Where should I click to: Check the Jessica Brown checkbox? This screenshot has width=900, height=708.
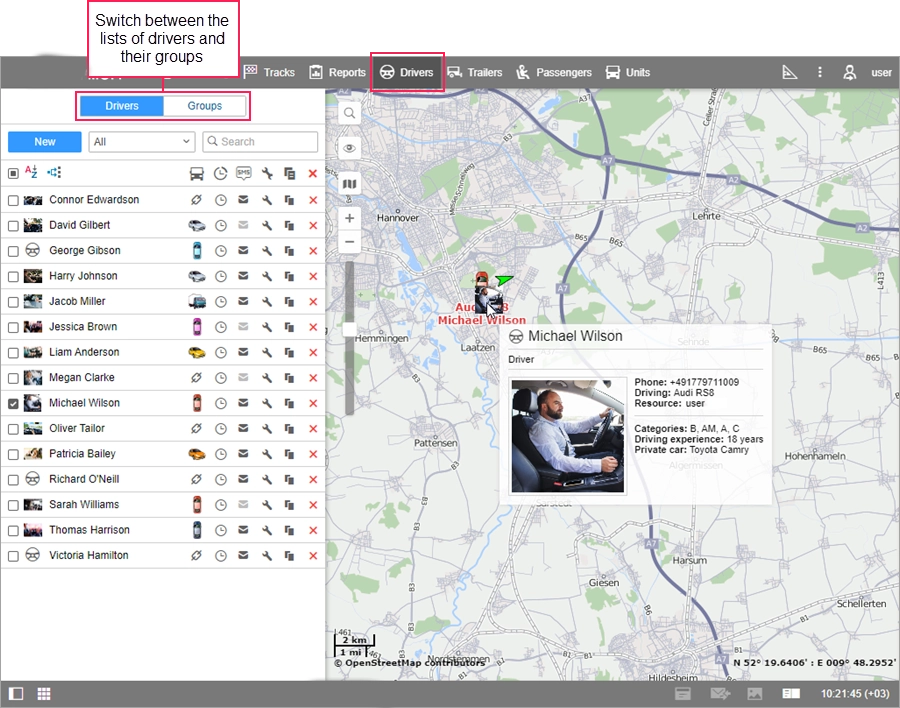(x=13, y=327)
